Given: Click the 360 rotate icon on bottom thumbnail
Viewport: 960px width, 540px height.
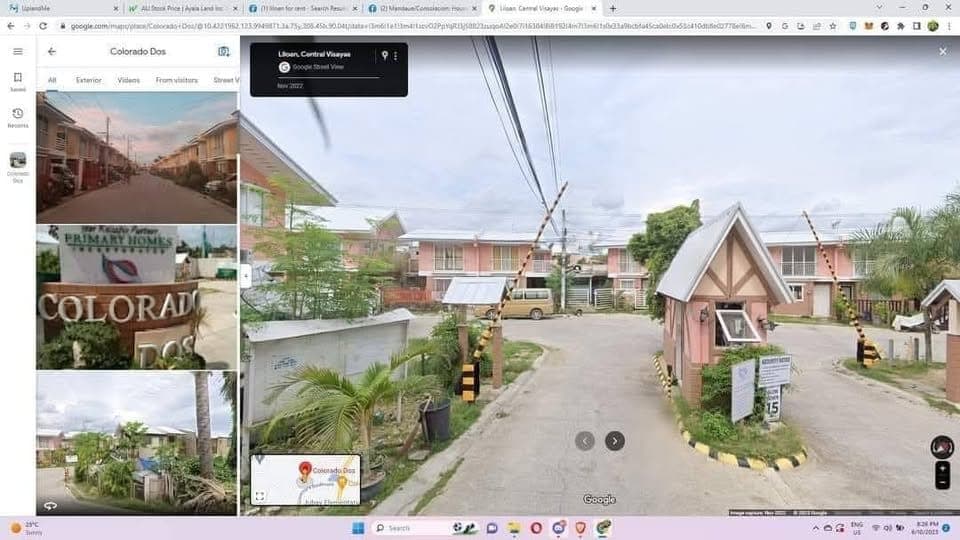Looking at the screenshot, I should click(x=50, y=506).
